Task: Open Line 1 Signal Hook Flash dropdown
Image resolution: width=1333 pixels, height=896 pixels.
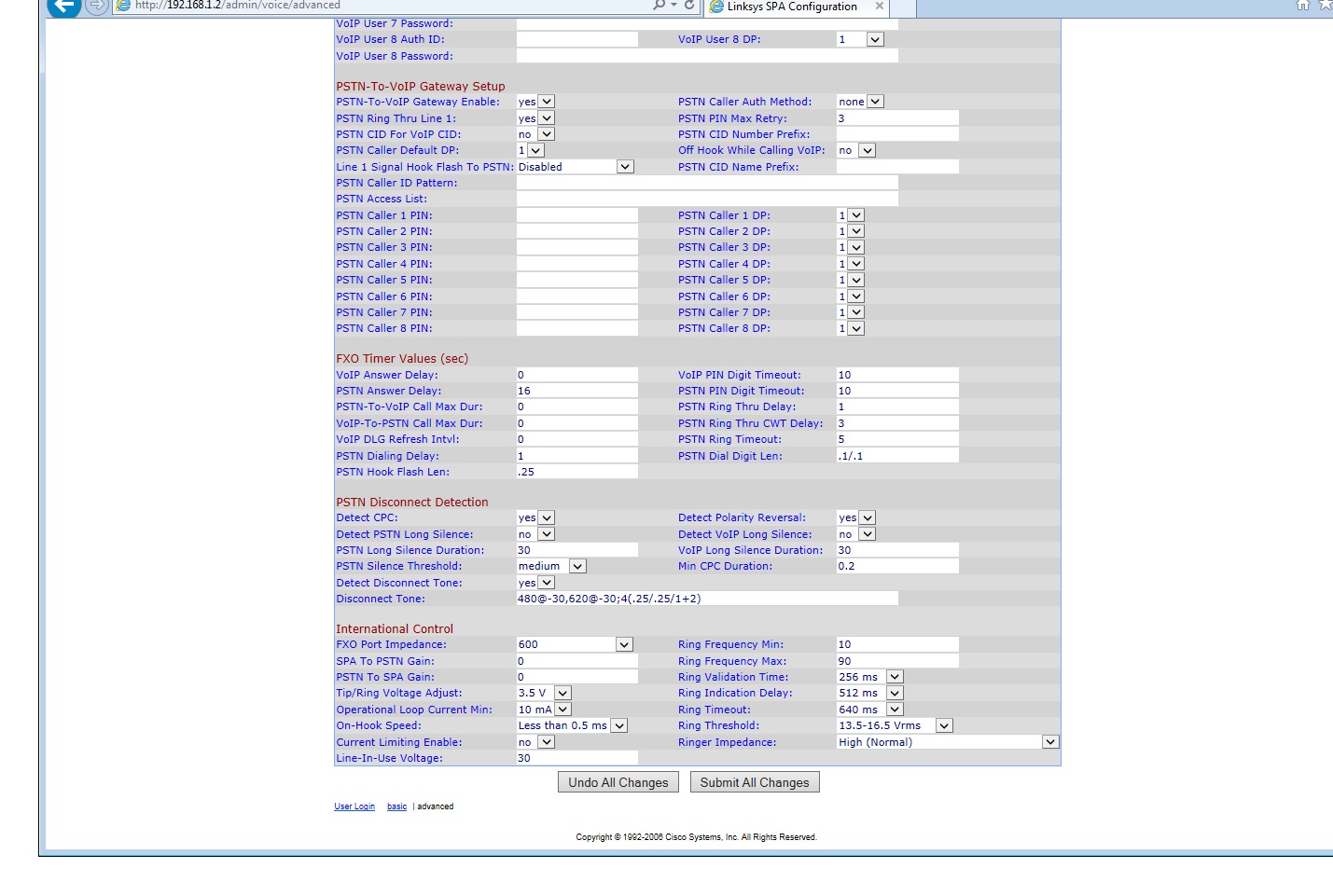Action: [576, 167]
